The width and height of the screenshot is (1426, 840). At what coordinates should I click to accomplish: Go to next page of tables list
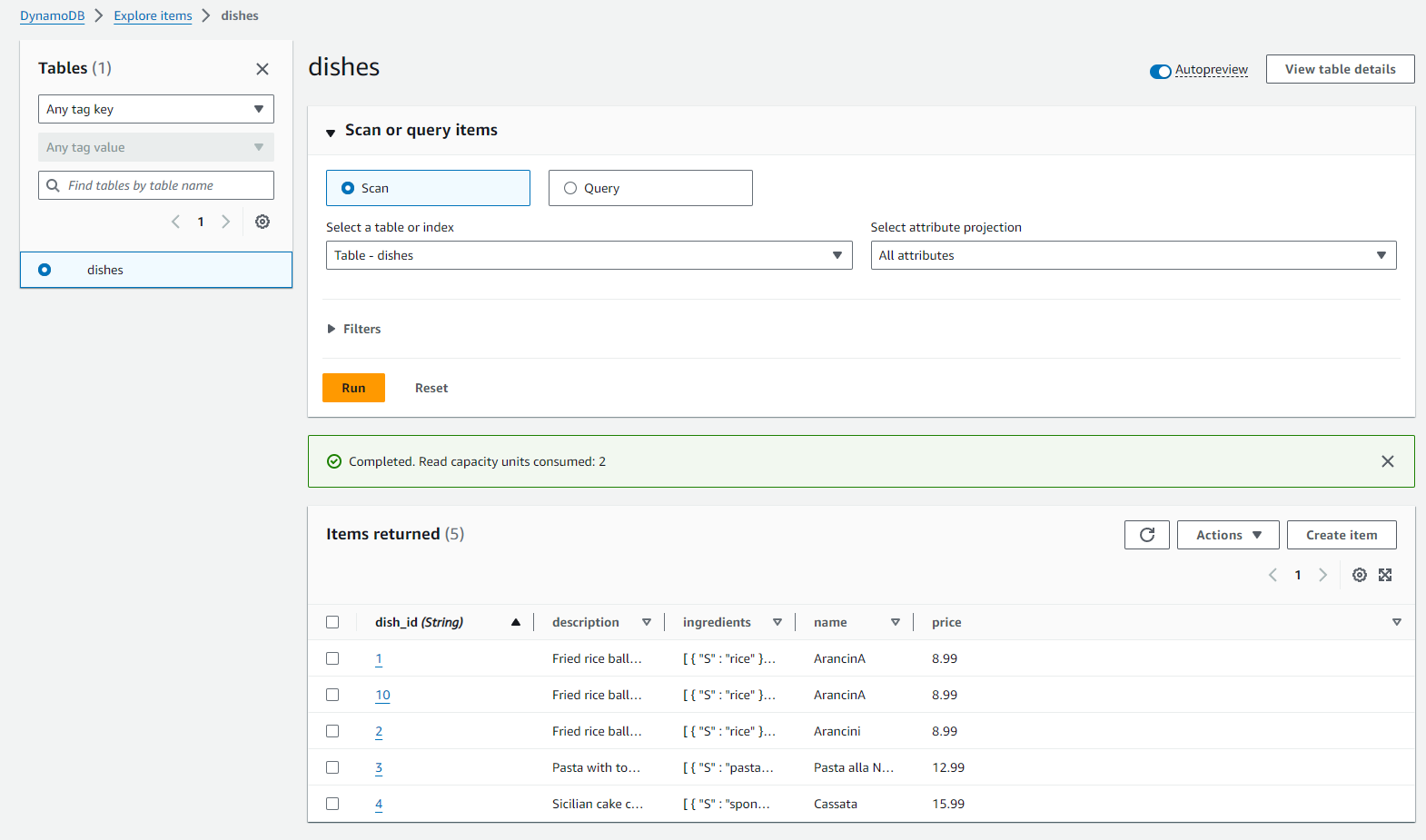226,222
